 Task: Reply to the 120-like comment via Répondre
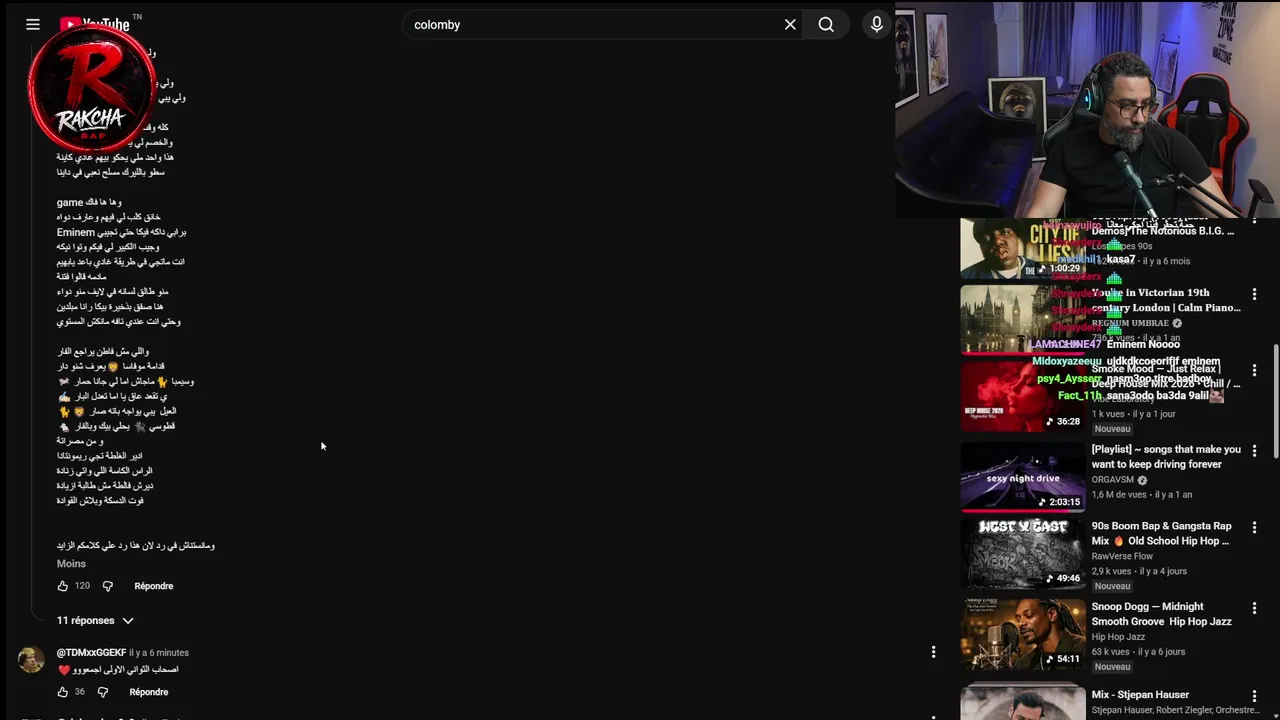154,586
